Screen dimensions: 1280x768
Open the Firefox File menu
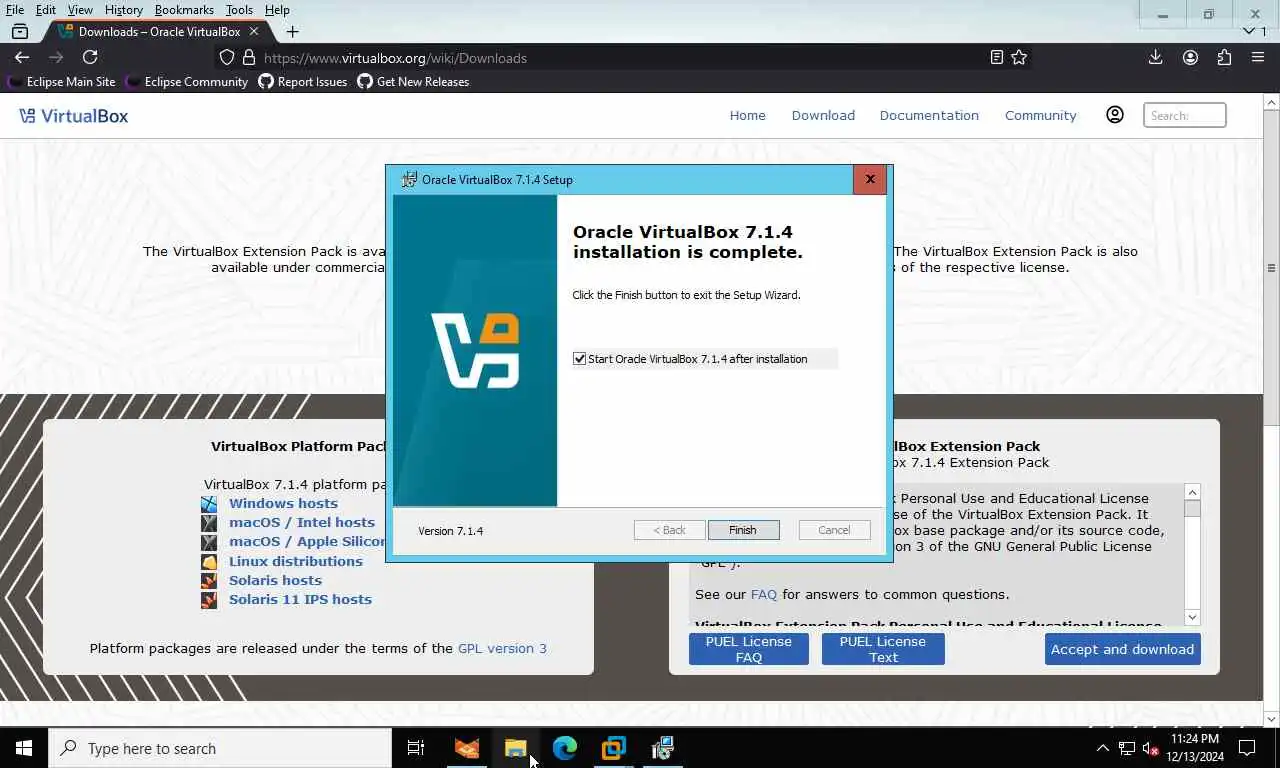[x=15, y=10]
